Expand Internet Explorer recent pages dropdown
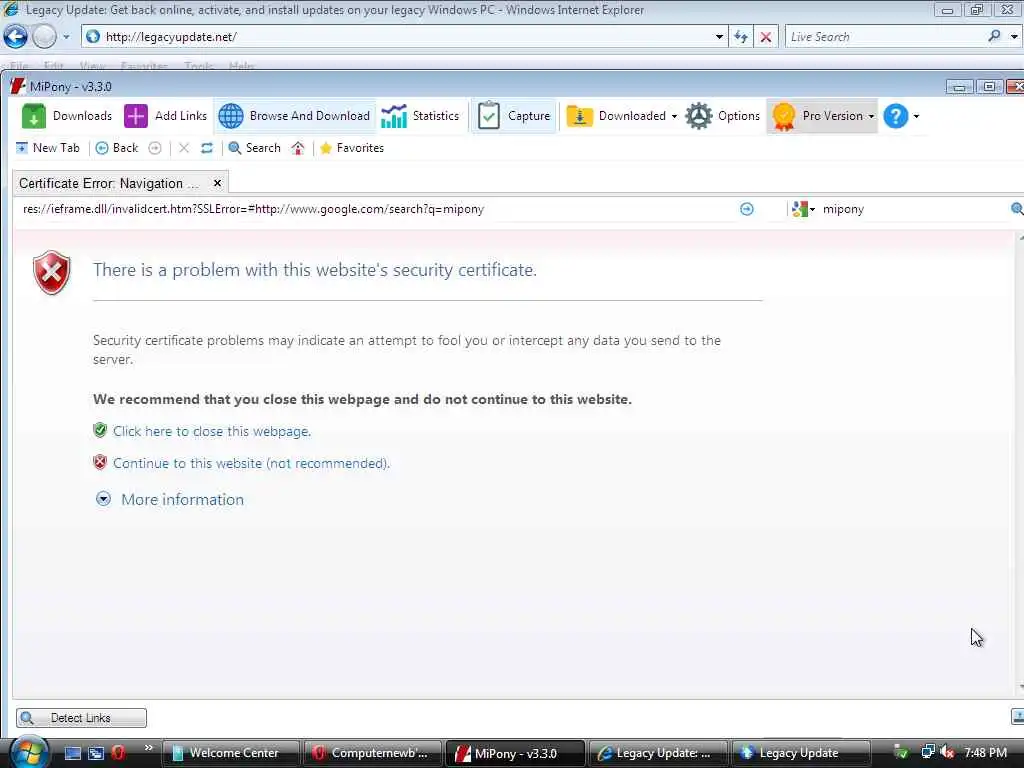This screenshot has height=768, width=1024. click(66, 37)
